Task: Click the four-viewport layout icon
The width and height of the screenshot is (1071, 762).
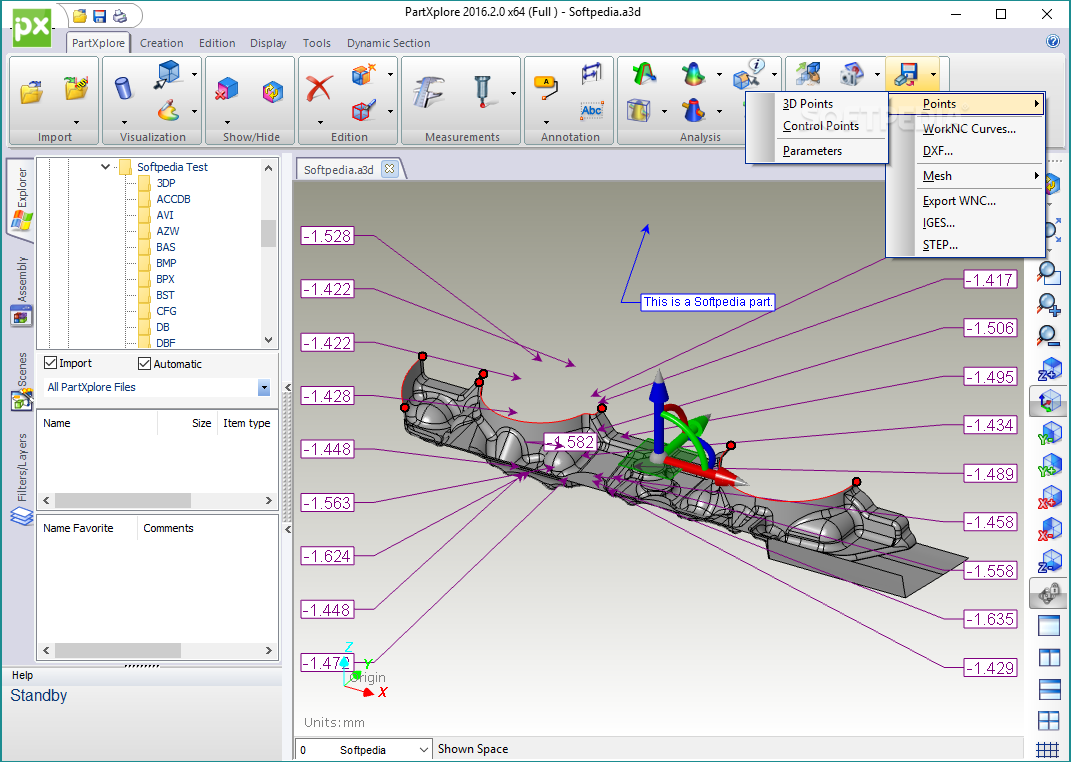Action: click(1048, 720)
